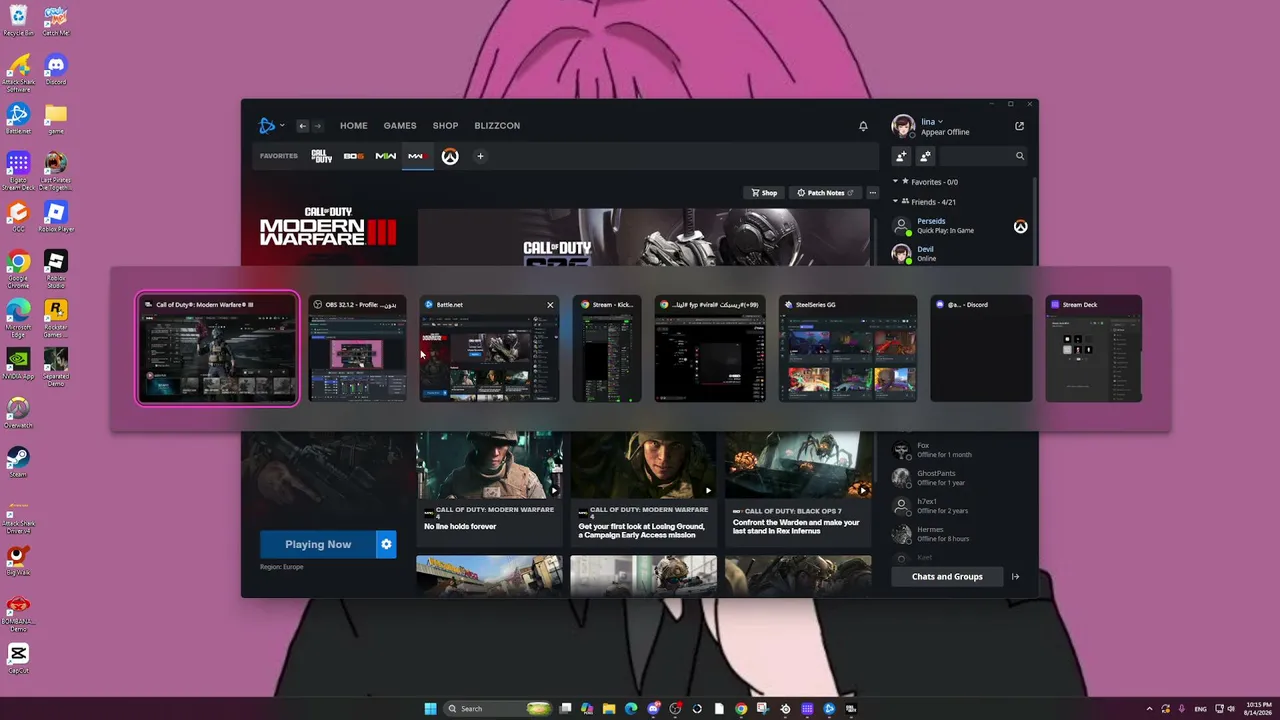Open game settings gear beside Playing Now
Screen dimensions: 1280x720
click(x=386, y=545)
